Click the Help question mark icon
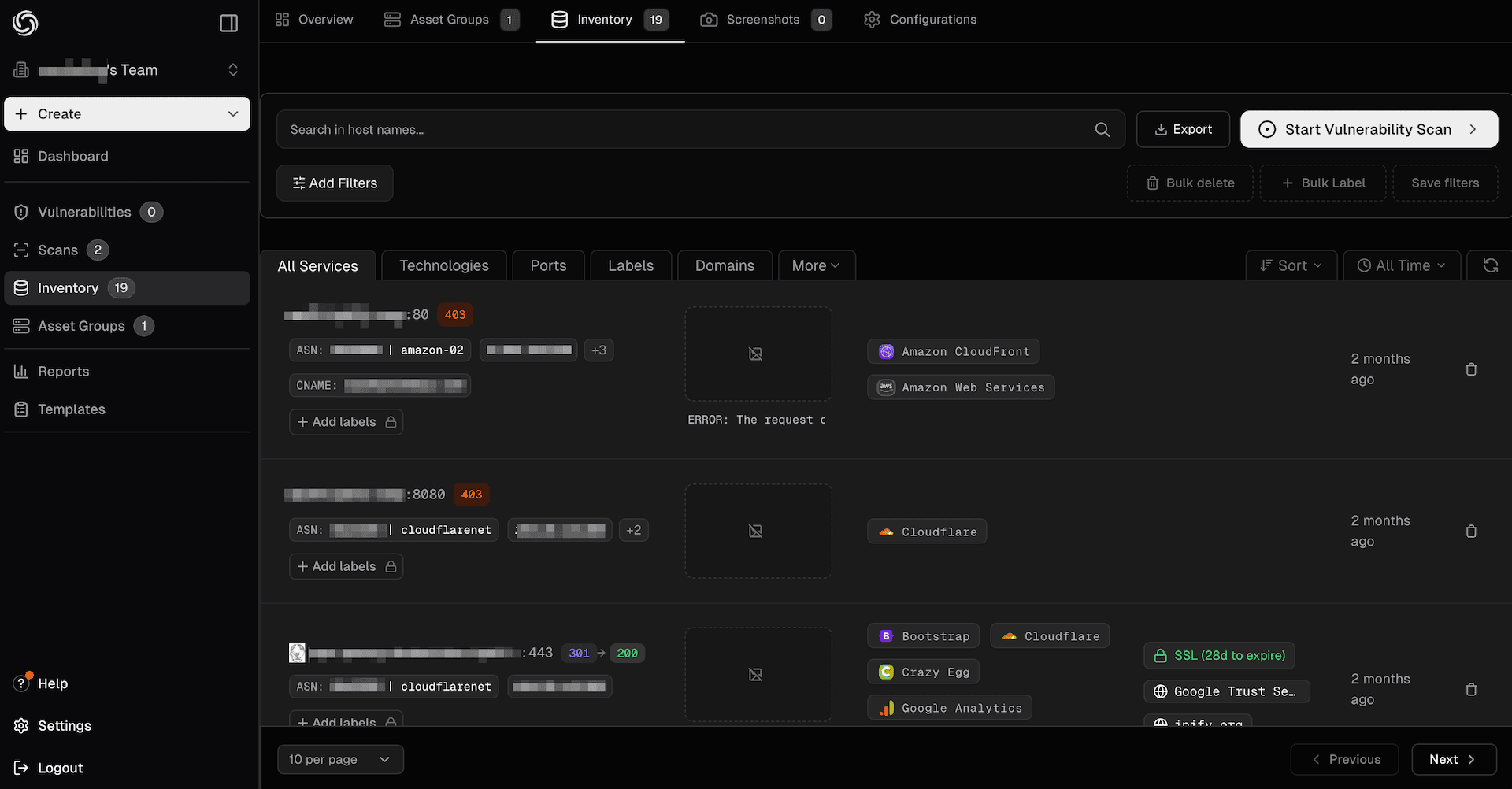The image size is (1512, 789). (x=20, y=683)
